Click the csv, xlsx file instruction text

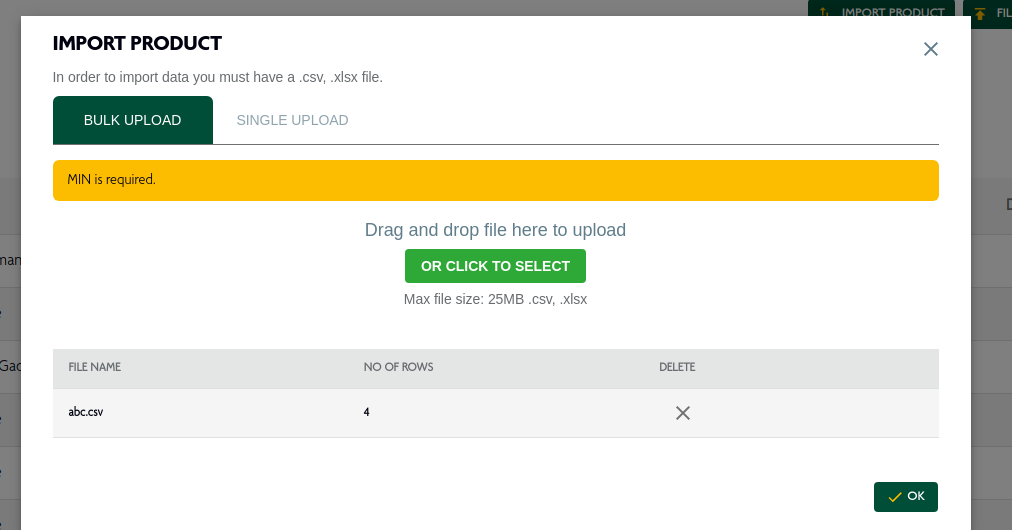pyautogui.click(x=218, y=77)
